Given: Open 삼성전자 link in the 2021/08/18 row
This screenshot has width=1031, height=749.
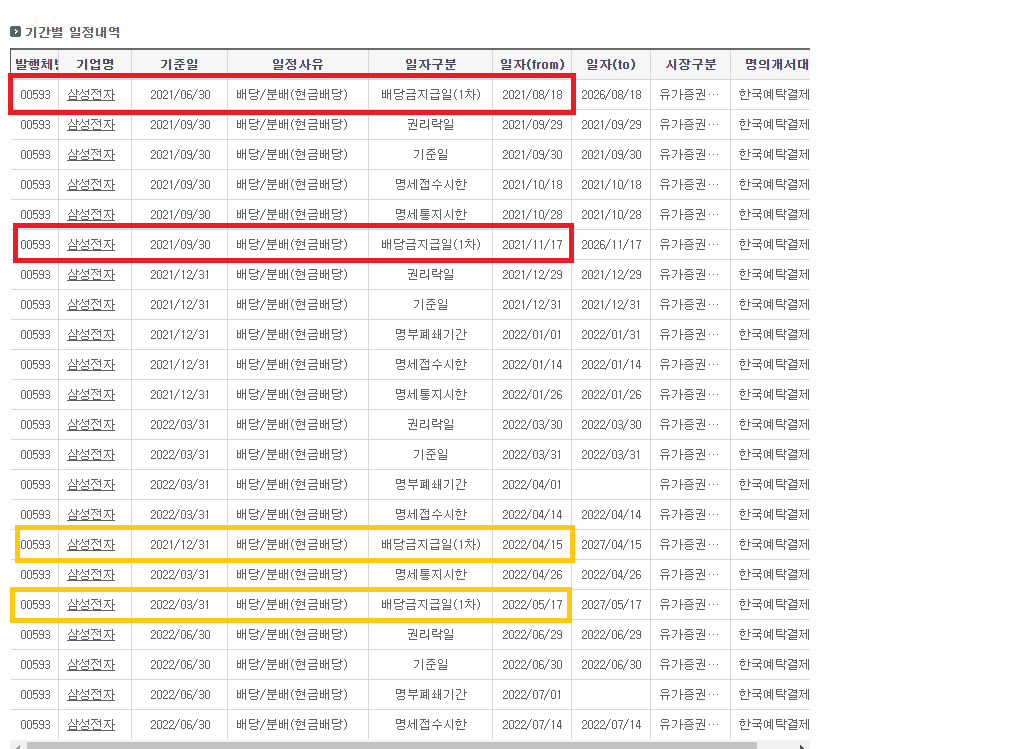Looking at the screenshot, I should 91,95.
